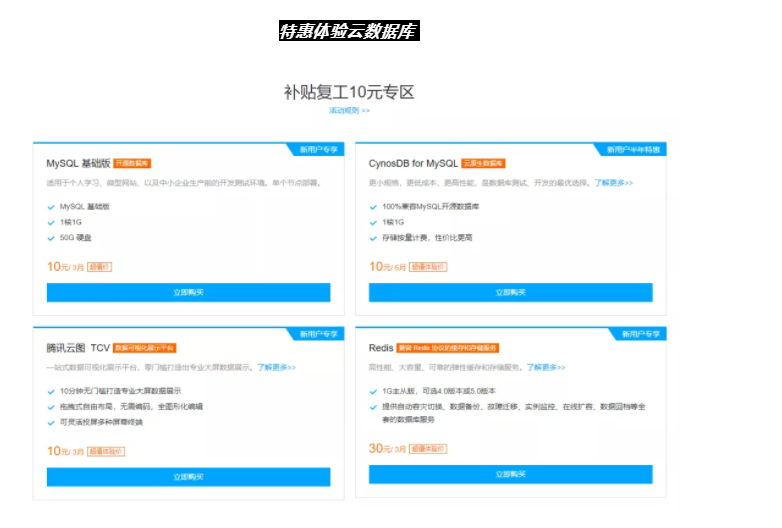The image size is (782, 528).
Task: Open 了解更多>> in CynosDB card
Action: (x=613, y=183)
